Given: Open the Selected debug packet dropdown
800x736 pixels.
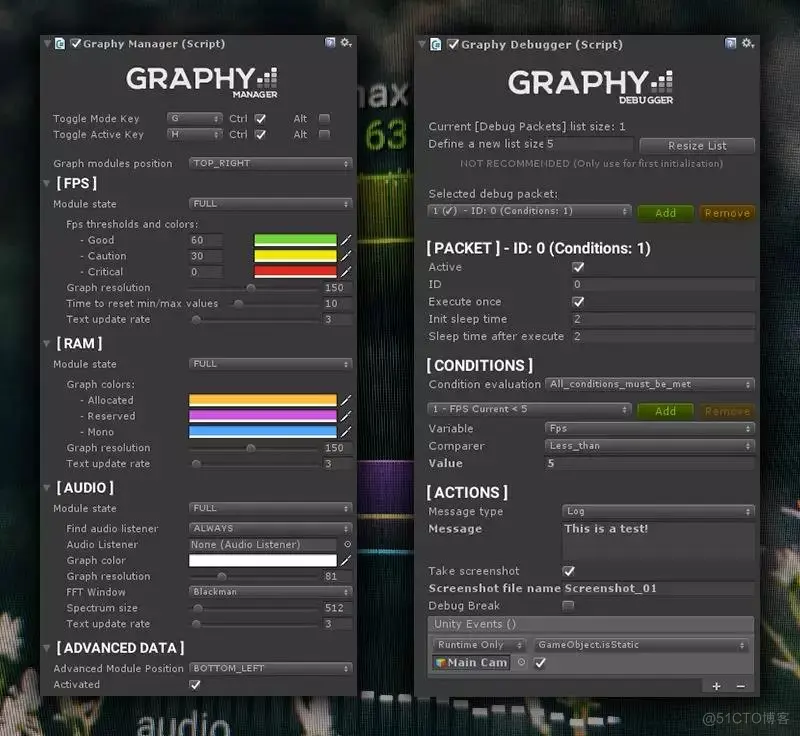Looking at the screenshot, I should coord(530,211).
